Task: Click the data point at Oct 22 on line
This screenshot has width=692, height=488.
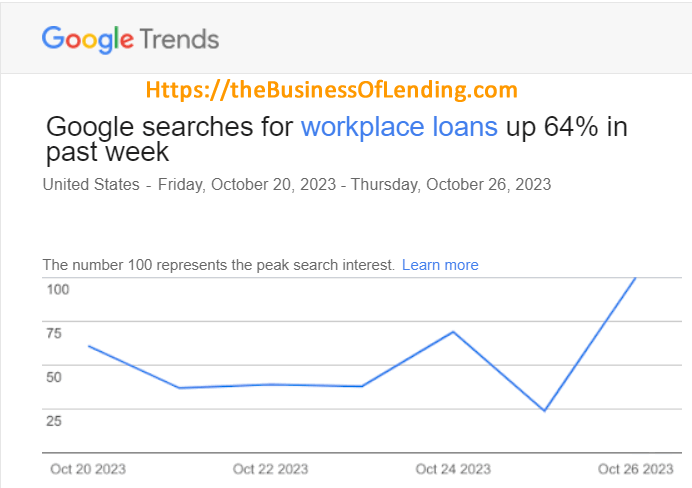Action: [271, 384]
